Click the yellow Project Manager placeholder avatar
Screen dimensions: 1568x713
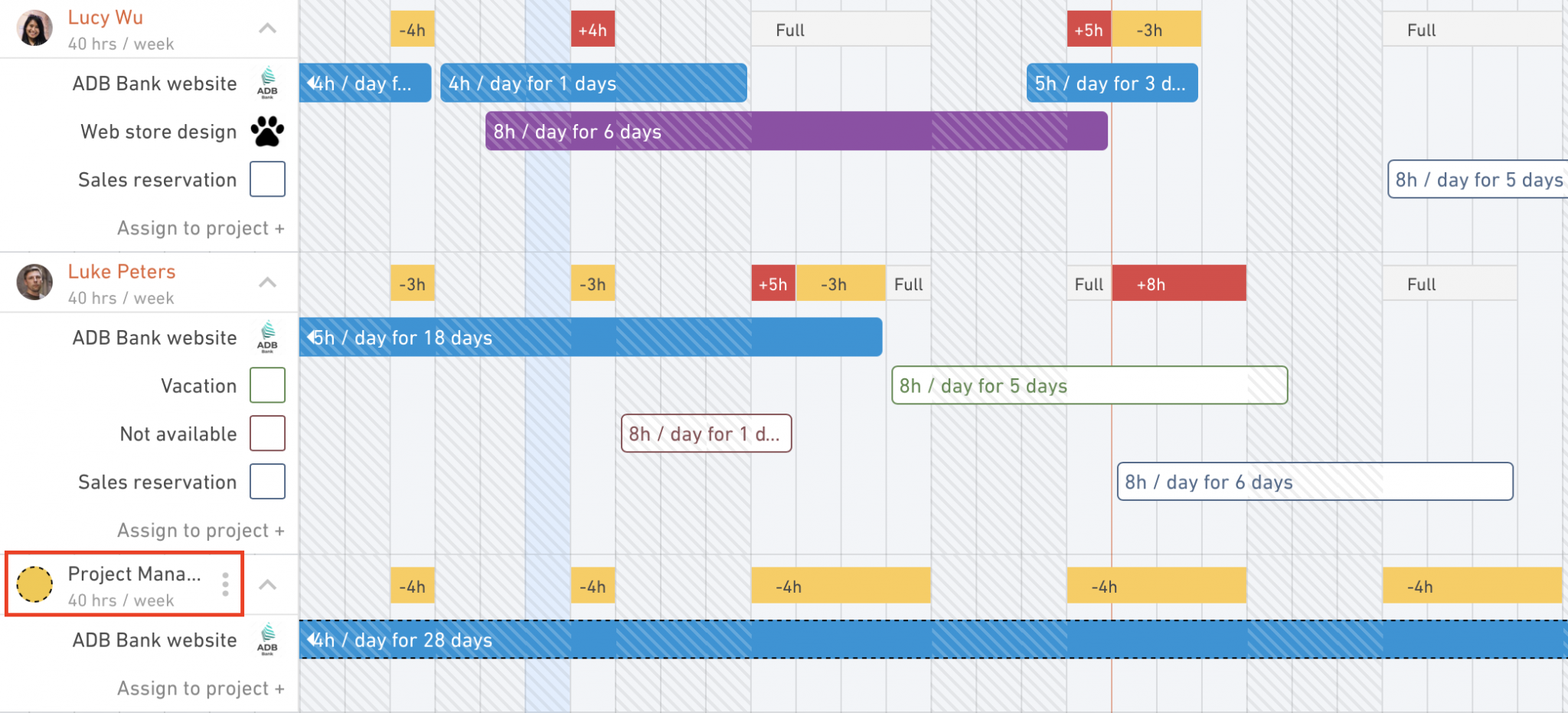click(34, 584)
